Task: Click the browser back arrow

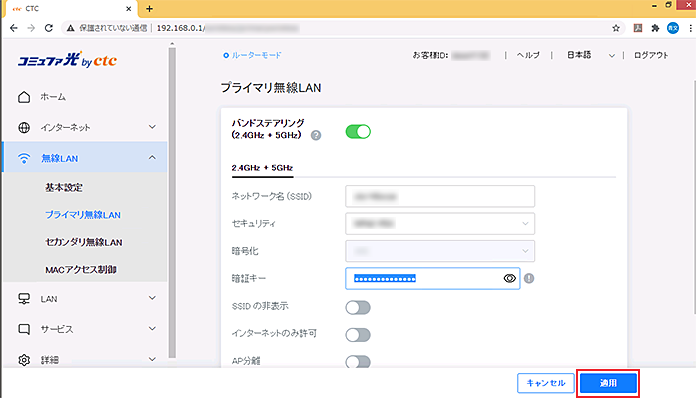Action: 14,28
